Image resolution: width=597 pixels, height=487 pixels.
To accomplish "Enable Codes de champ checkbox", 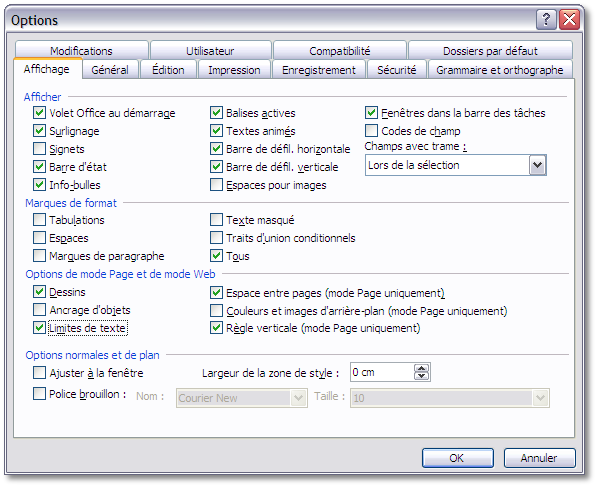I will [x=371, y=131].
